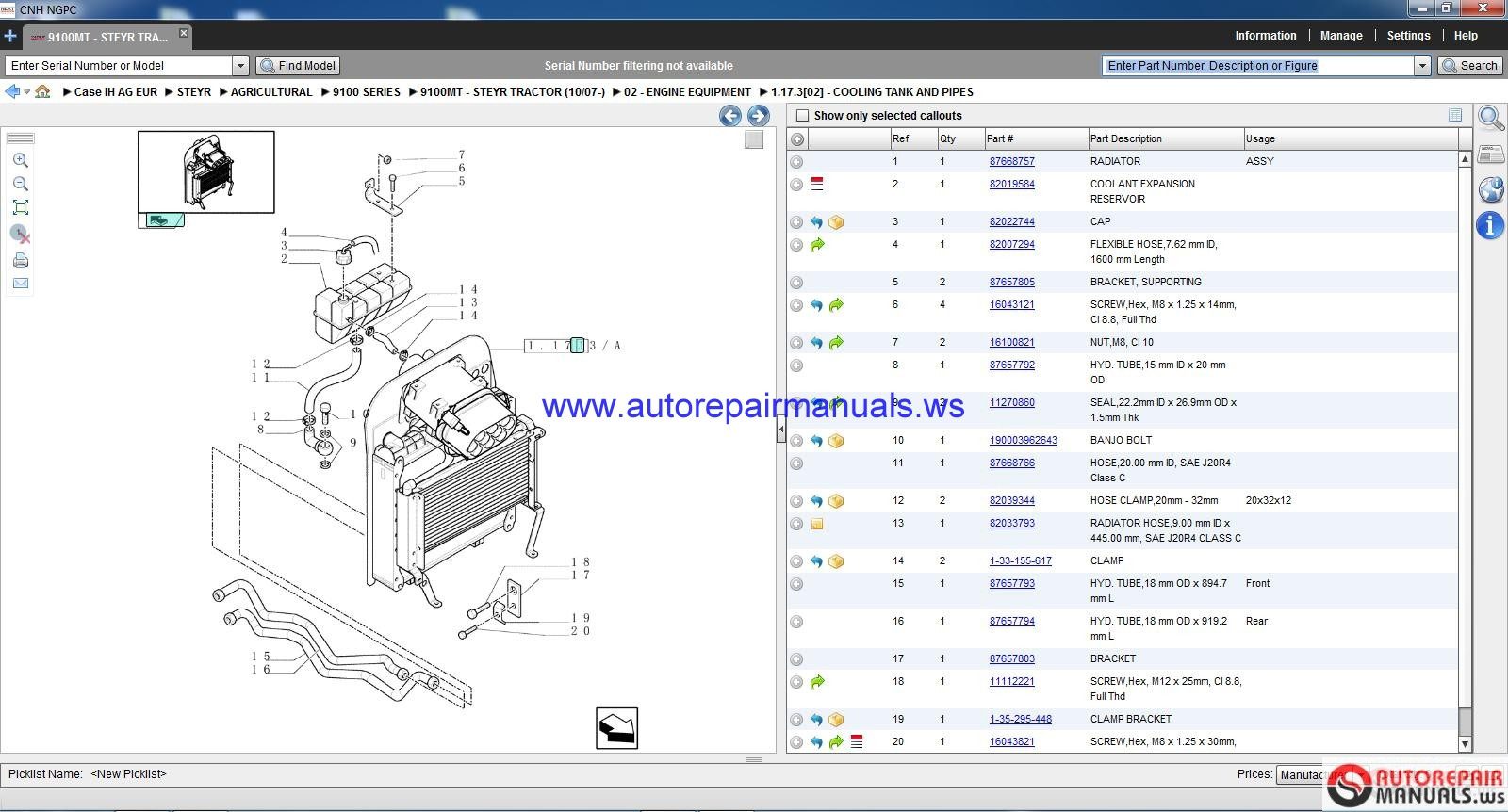Open the Settings menu
The width and height of the screenshot is (1508, 812).
click(1408, 36)
